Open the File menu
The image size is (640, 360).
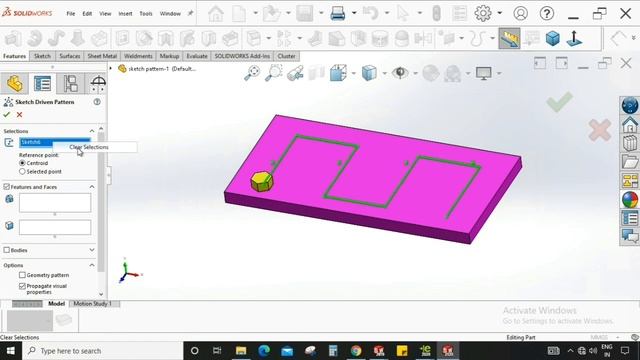tap(71, 13)
